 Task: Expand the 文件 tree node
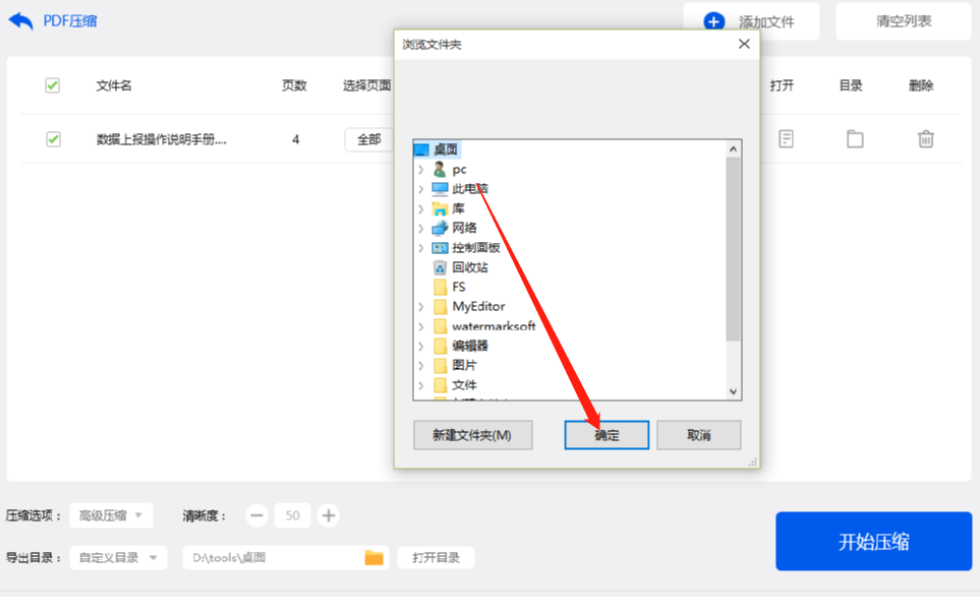tap(421, 385)
